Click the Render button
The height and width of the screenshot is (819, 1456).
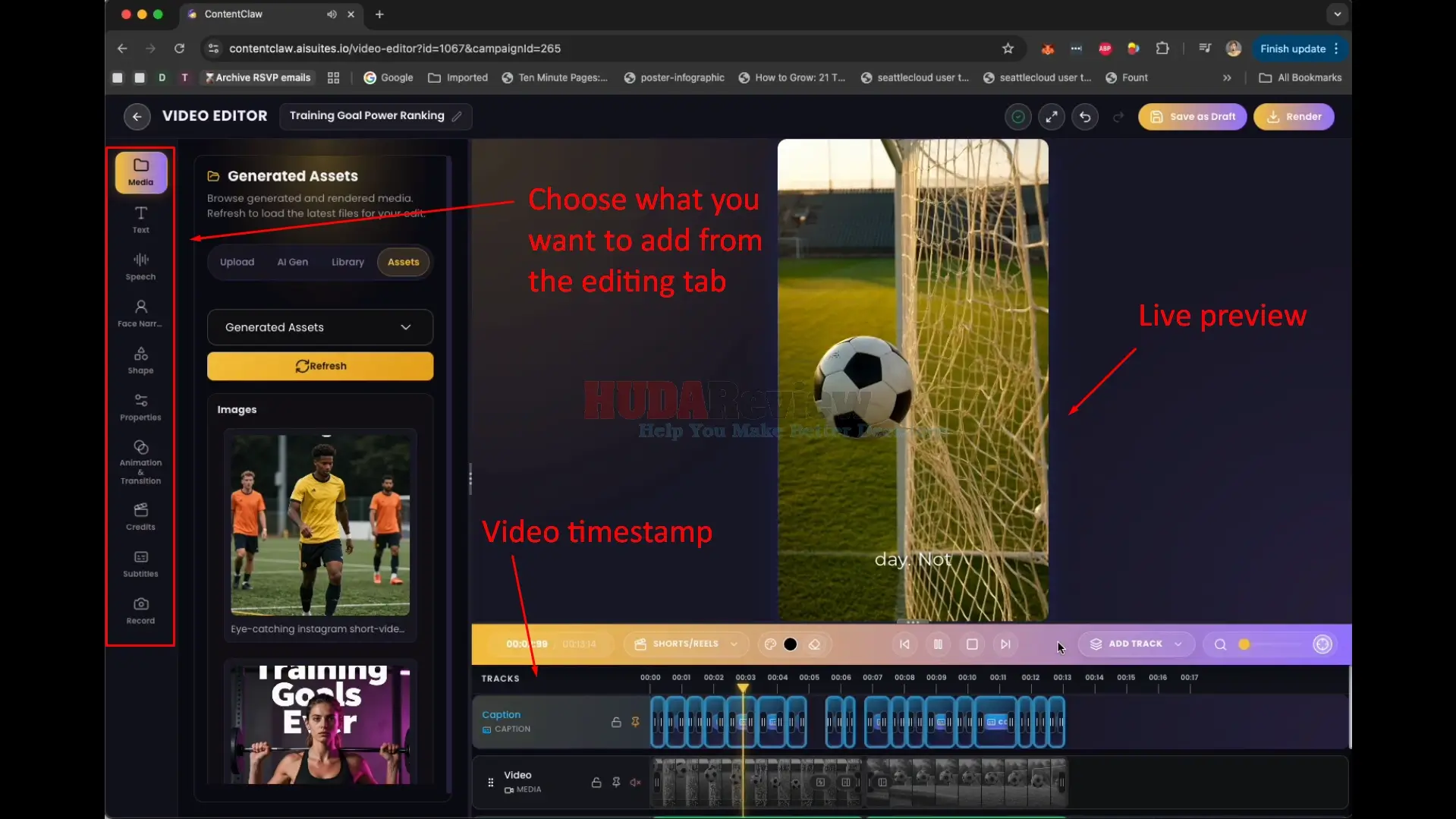pos(1294,117)
